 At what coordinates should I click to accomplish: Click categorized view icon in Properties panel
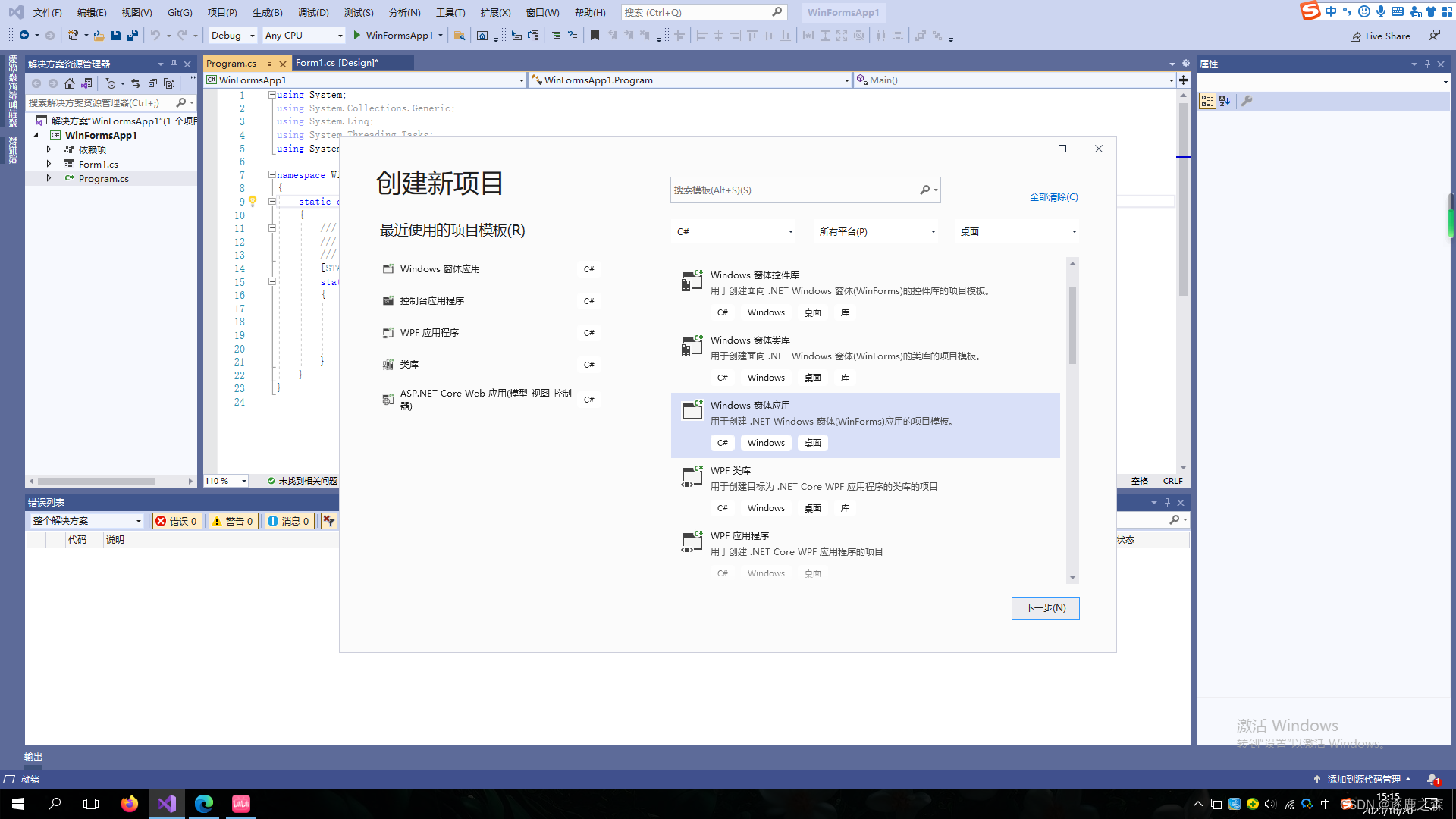[x=1207, y=101]
